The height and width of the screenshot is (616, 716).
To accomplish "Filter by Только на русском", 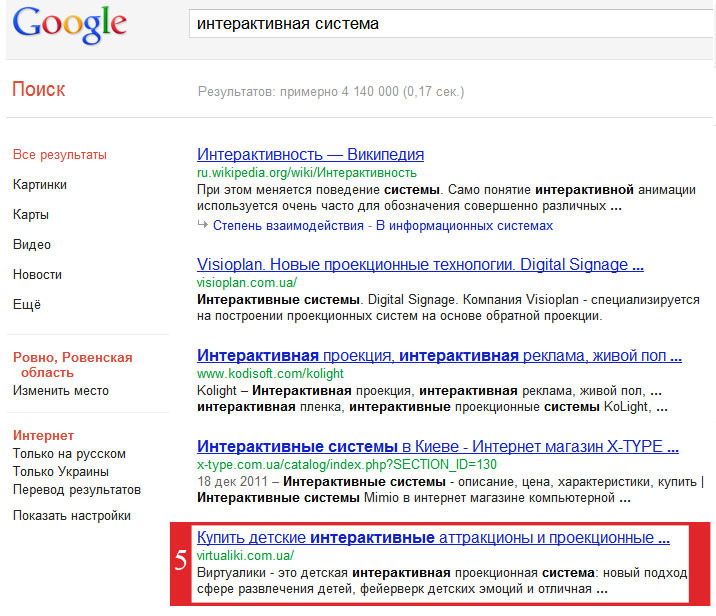I will [x=69, y=454].
